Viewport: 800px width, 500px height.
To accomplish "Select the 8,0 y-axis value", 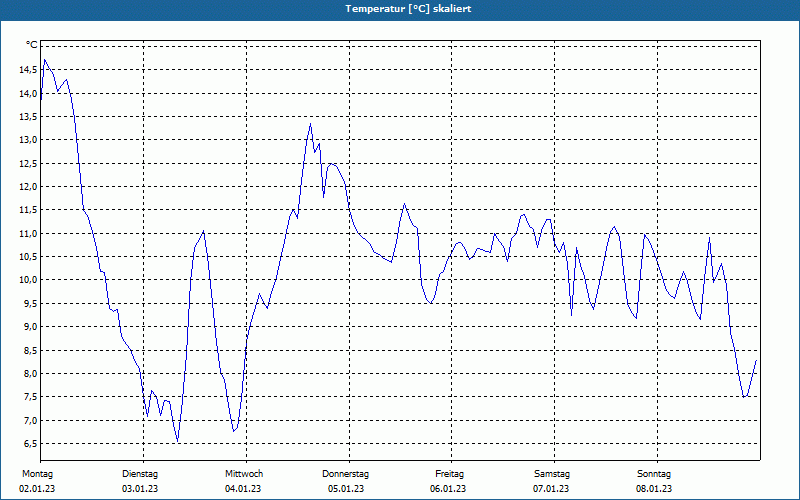I will click(30, 373).
